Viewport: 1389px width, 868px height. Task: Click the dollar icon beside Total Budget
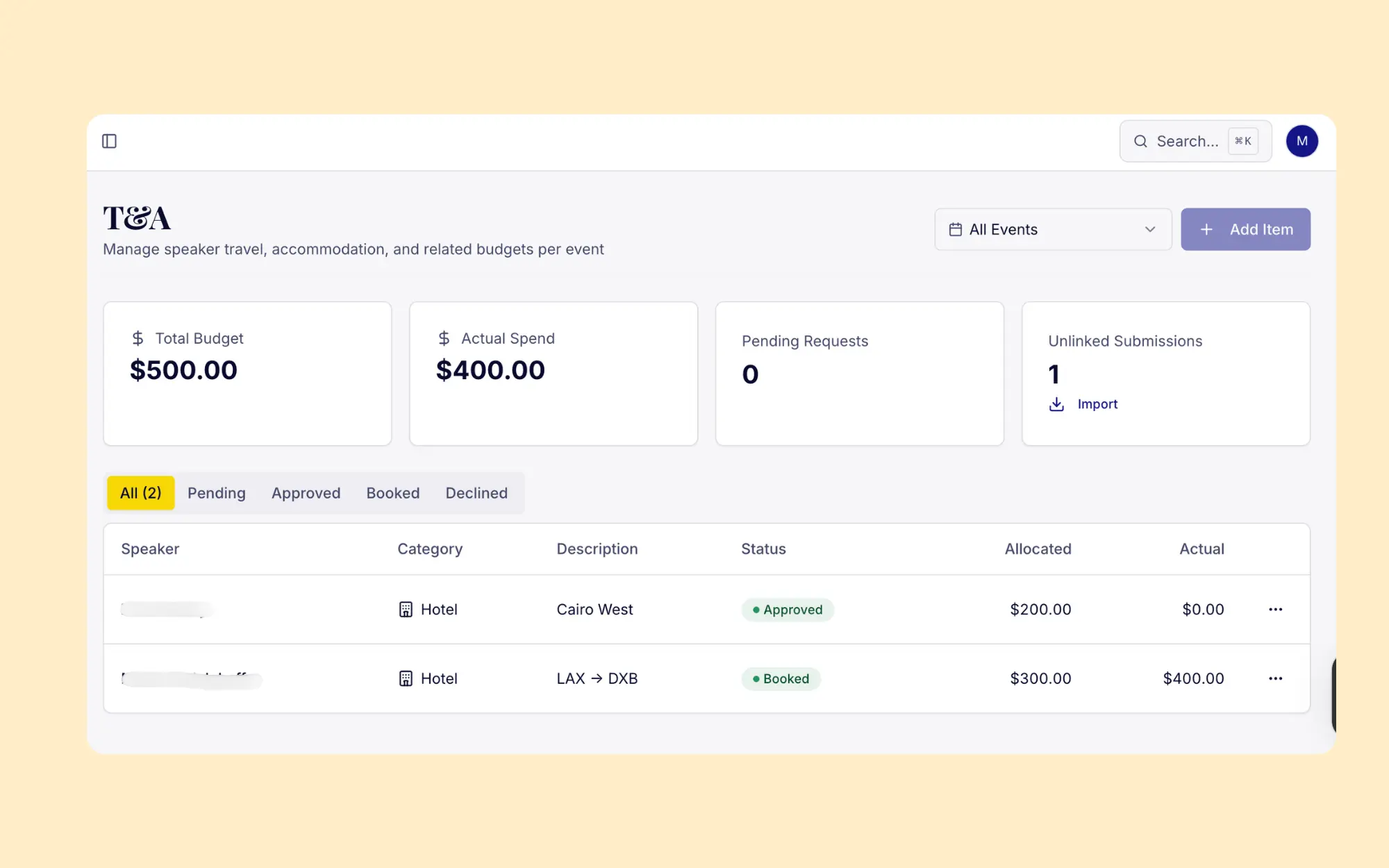pos(138,338)
